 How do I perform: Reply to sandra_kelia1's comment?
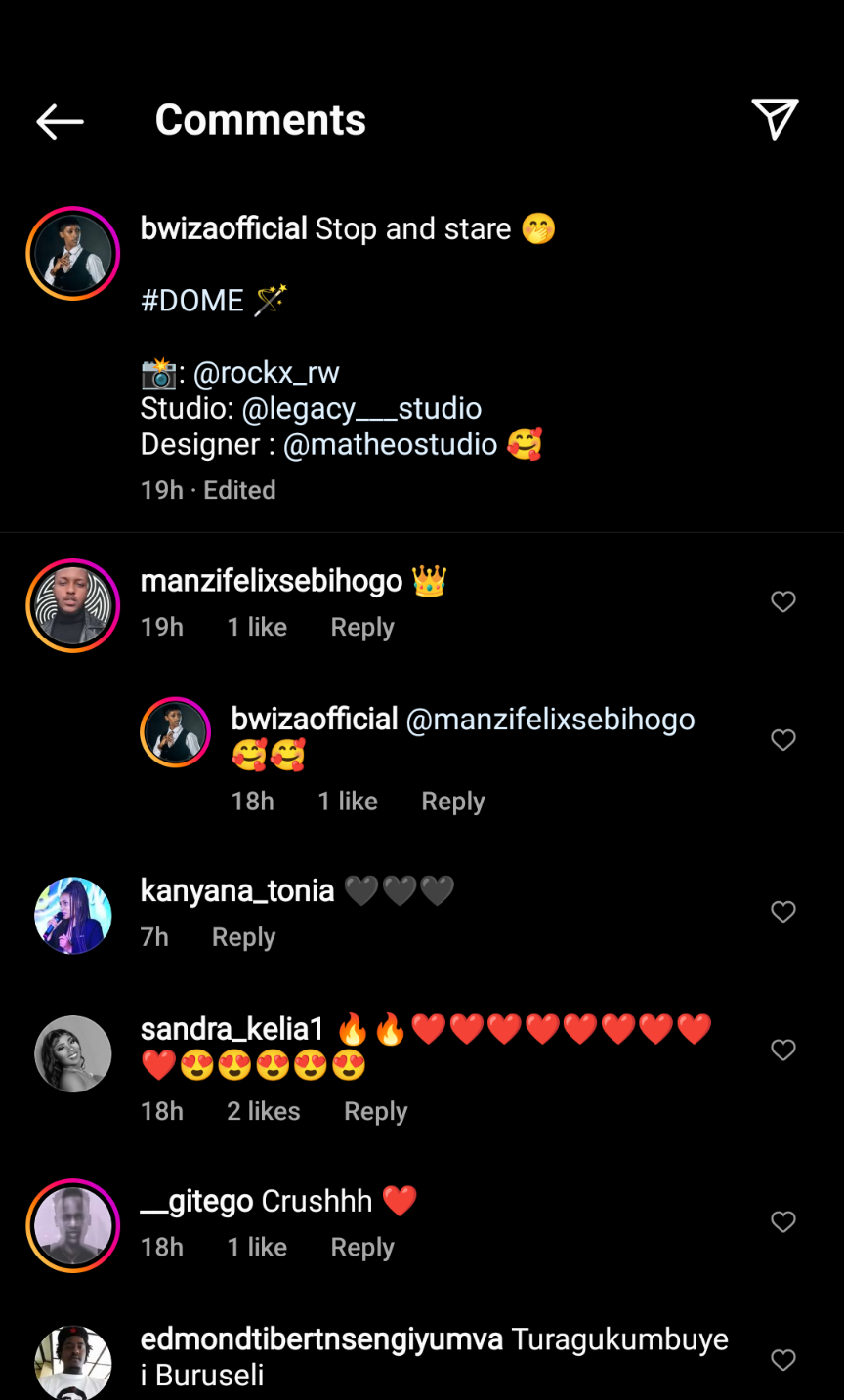[375, 1112]
